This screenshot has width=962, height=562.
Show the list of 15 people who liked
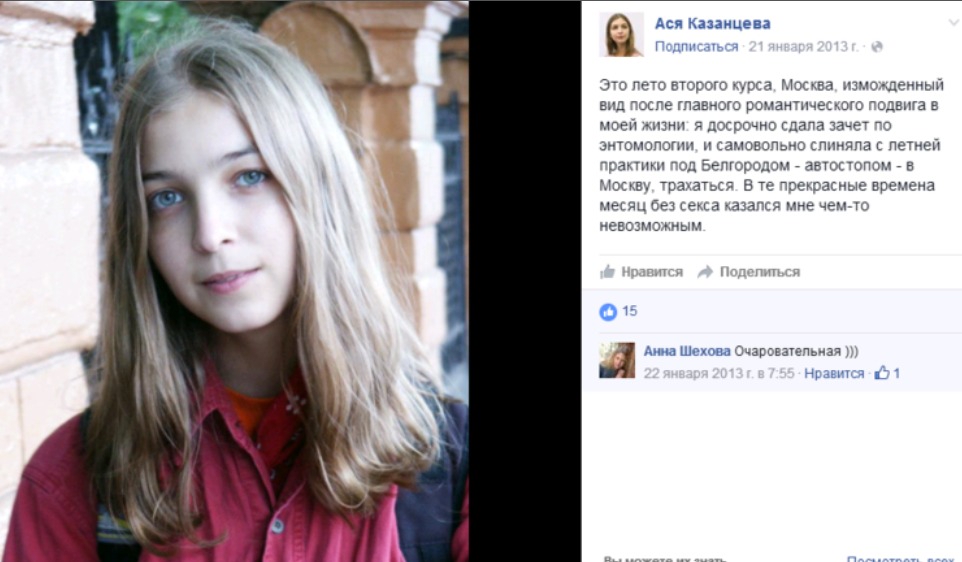[x=629, y=311]
